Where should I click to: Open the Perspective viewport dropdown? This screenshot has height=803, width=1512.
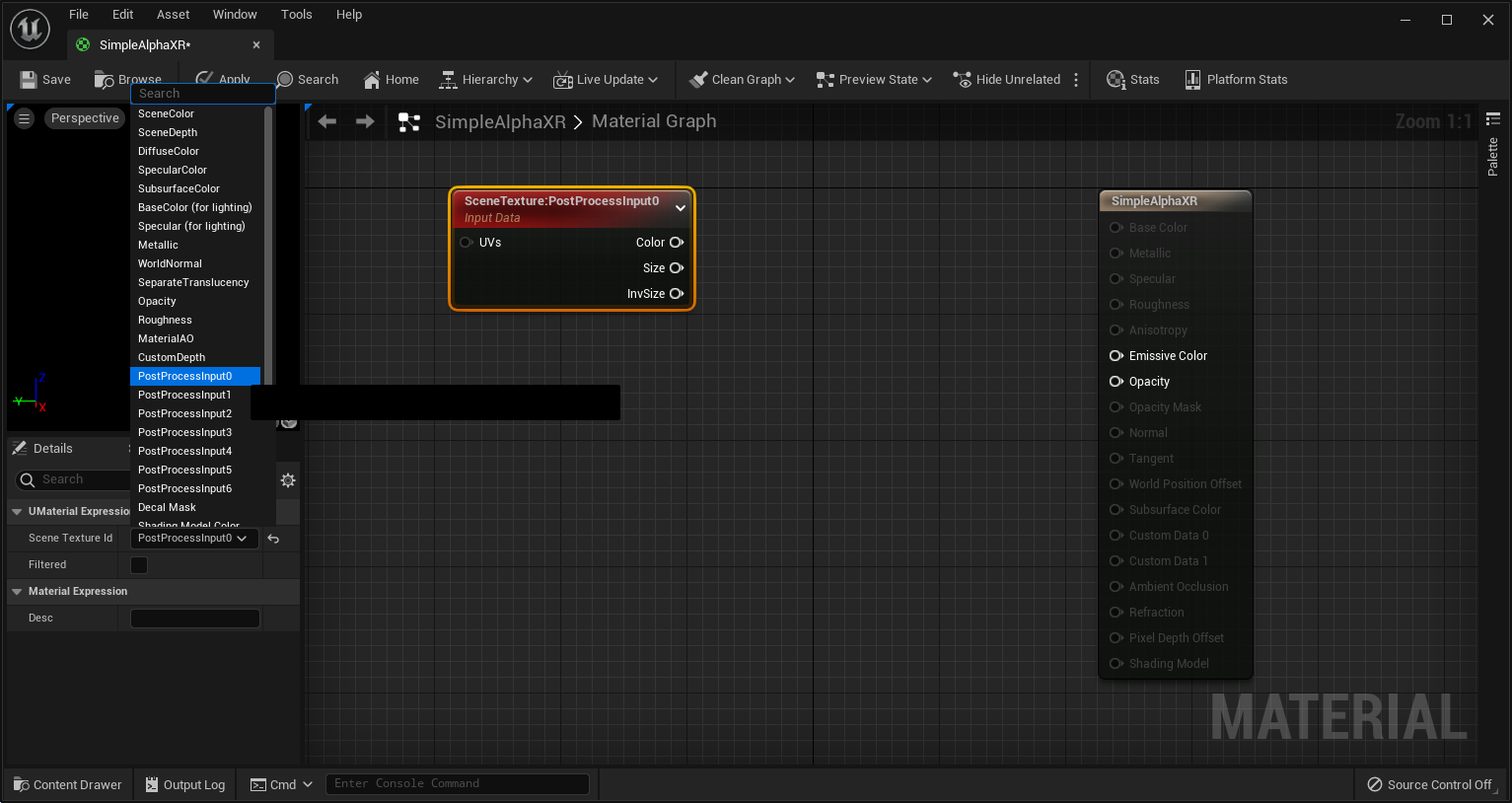(x=84, y=117)
